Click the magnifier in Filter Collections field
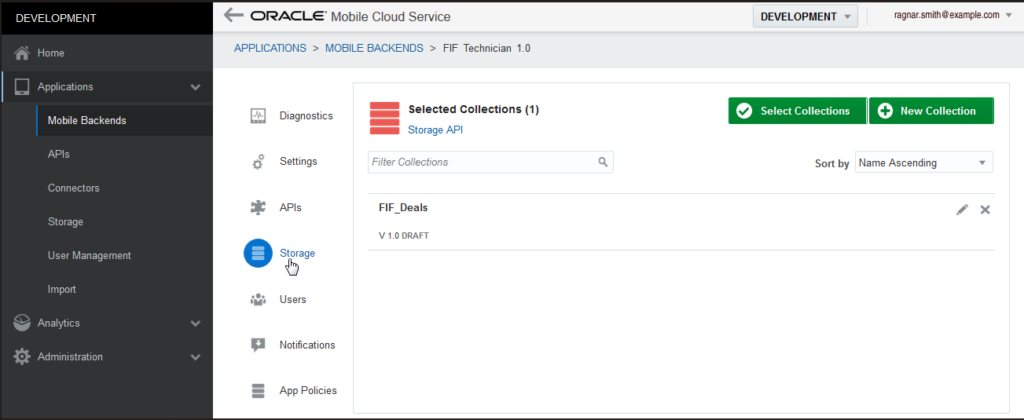This screenshot has width=1024, height=420. point(603,162)
